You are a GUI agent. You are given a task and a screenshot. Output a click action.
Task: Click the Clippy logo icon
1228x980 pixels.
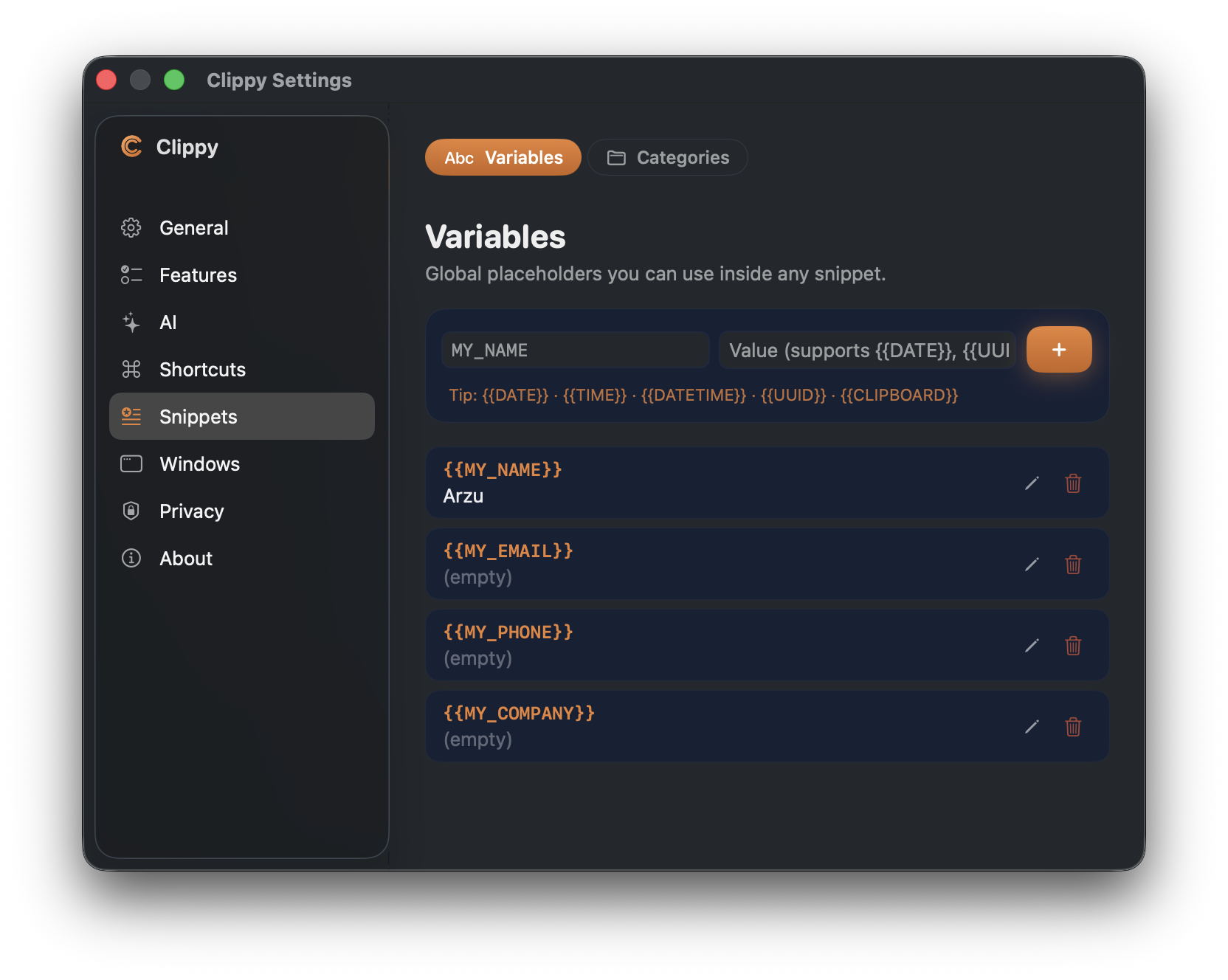click(x=131, y=146)
